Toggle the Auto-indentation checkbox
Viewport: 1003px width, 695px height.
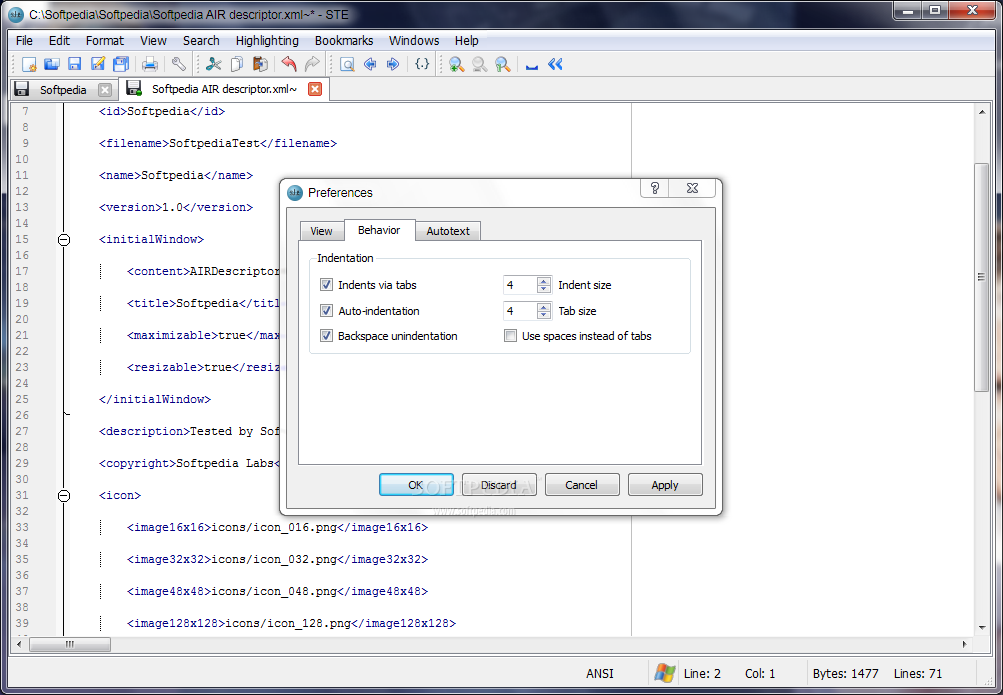[x=326, y=311]
